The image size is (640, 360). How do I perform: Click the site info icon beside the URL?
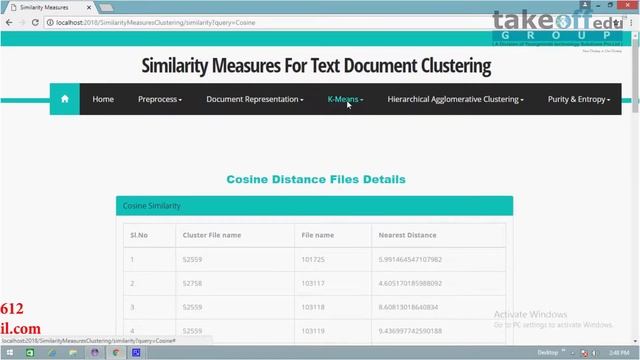[50, 22]
